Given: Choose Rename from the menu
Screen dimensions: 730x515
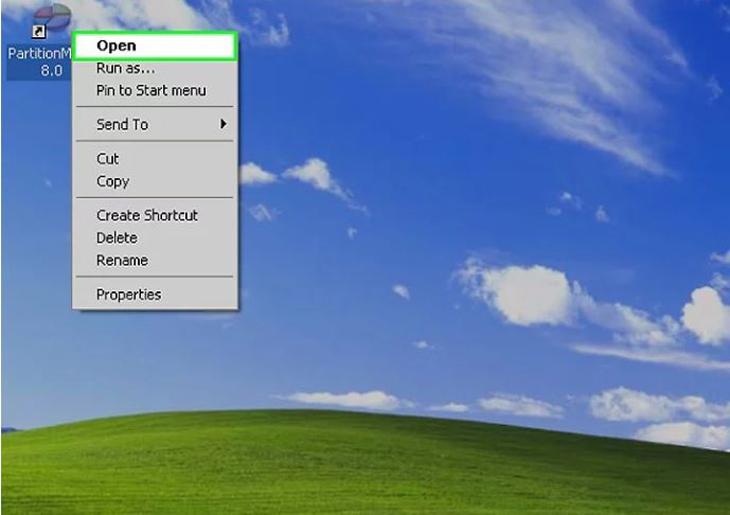Looking at the screenshot, I should pos(155,260).
